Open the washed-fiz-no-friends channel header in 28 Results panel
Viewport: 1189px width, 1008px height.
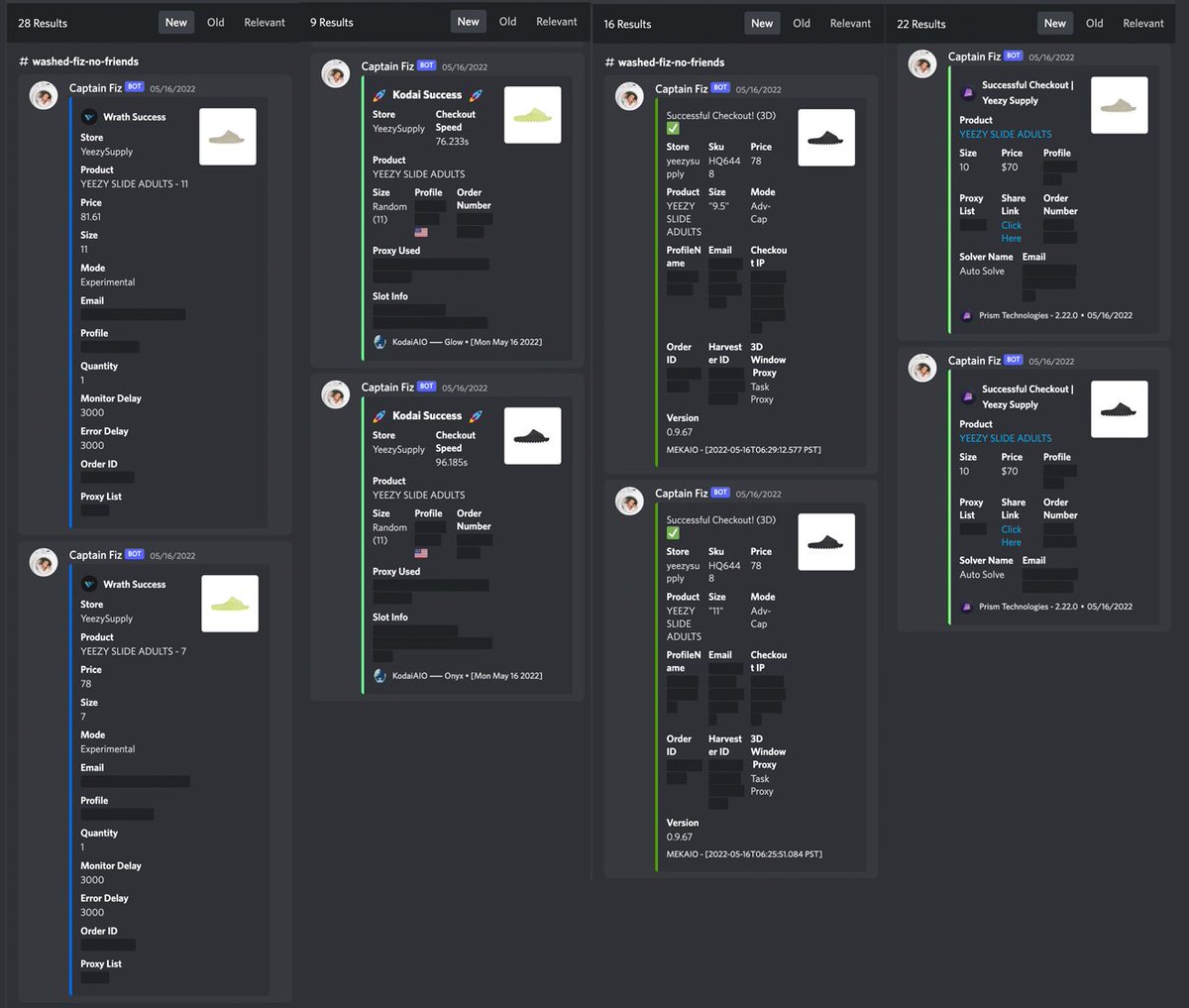coord(79,61)
